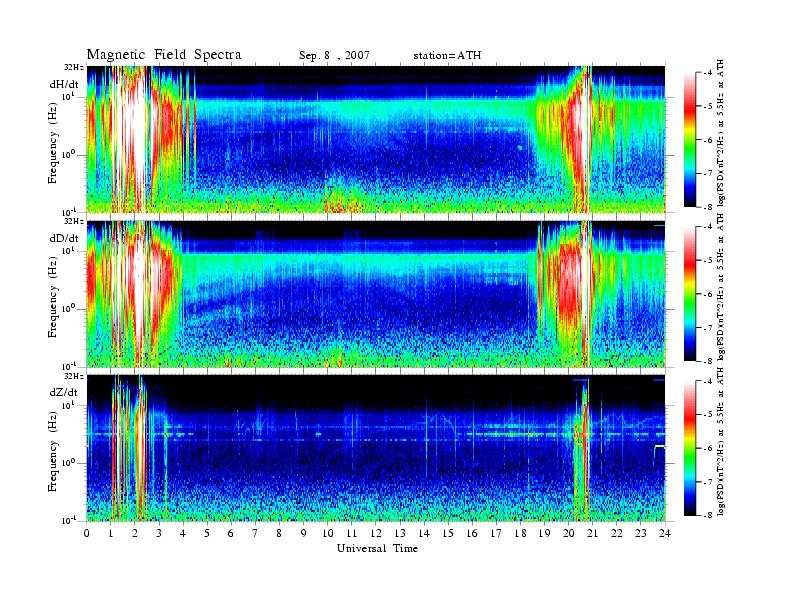Click the dH/dt spectrogram plot area
Screen dimensions: 792x612
(376, 139)
